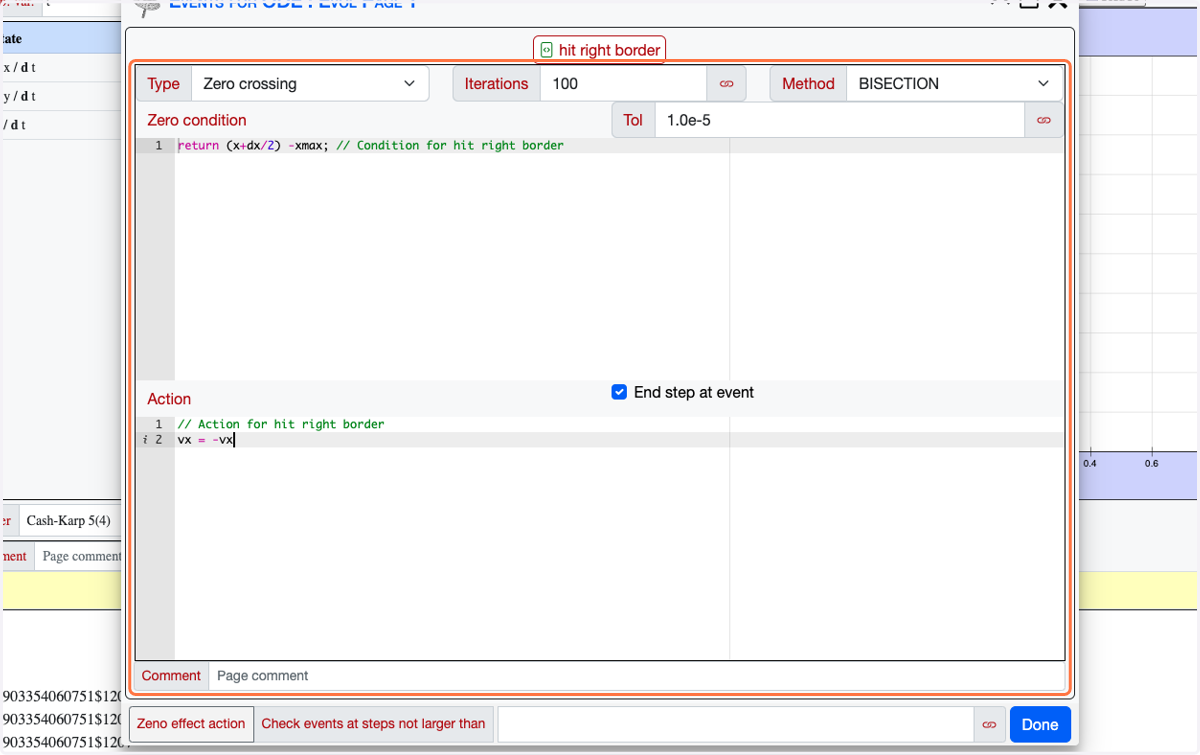
Task: Click the Page comment field in events dialog
Action: click(636, 676)
